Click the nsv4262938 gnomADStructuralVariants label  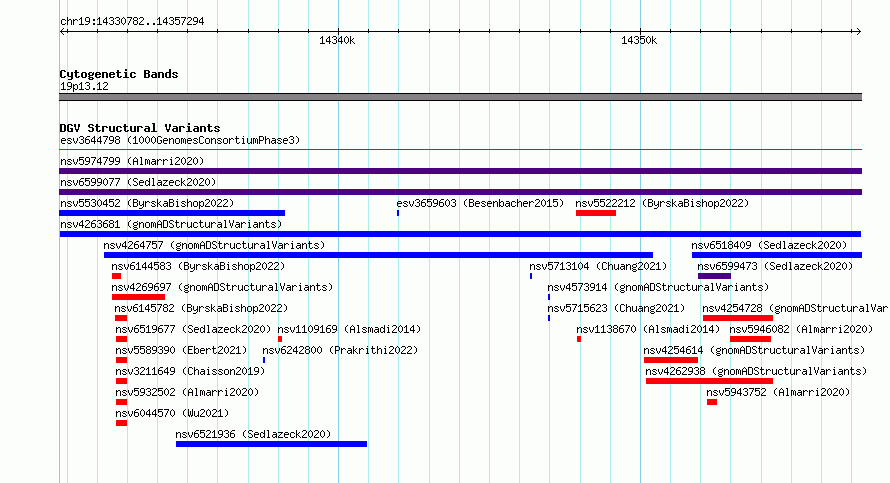[757, 371]
